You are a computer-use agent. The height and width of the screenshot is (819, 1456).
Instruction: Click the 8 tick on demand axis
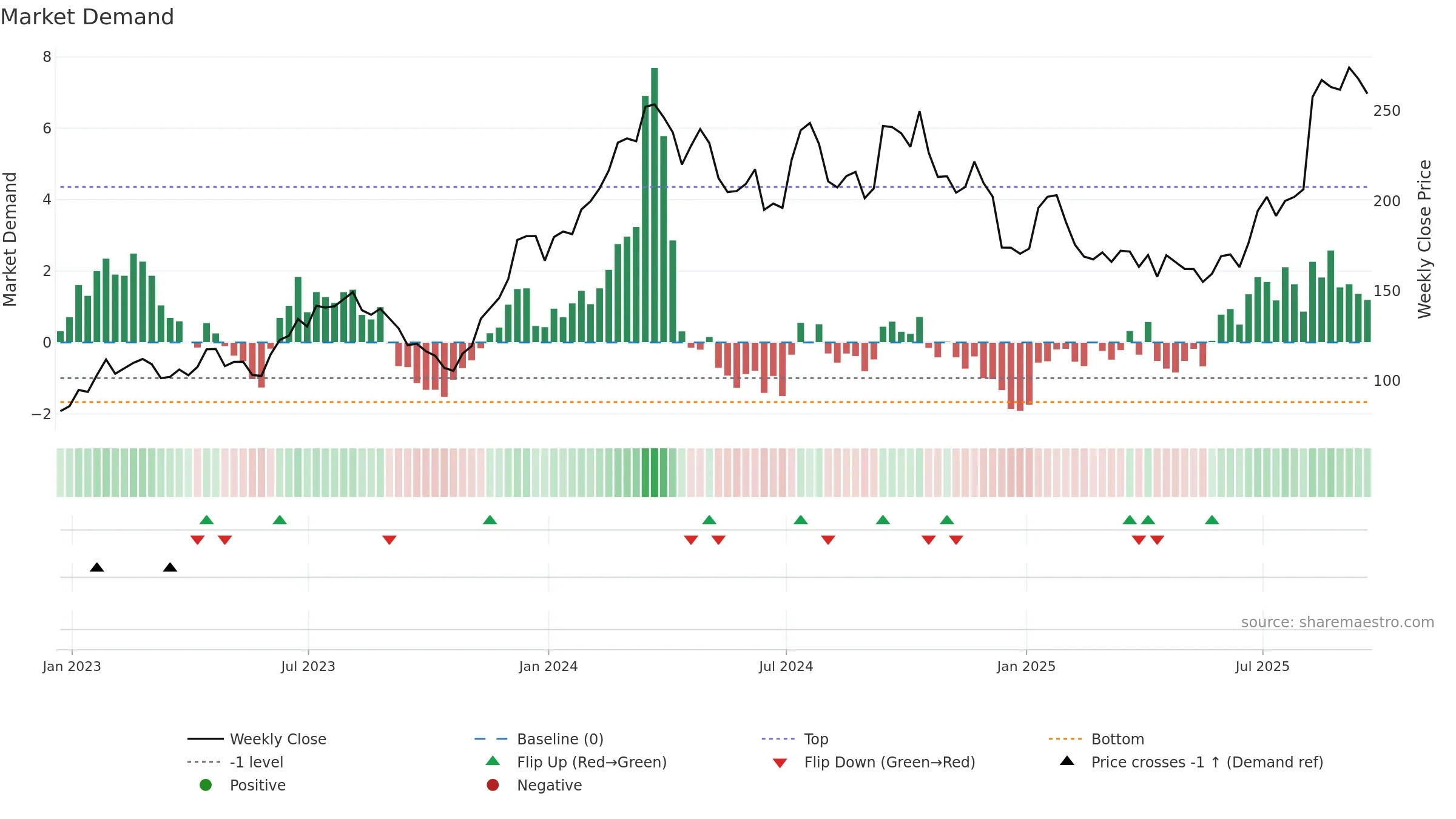(47, 57)
